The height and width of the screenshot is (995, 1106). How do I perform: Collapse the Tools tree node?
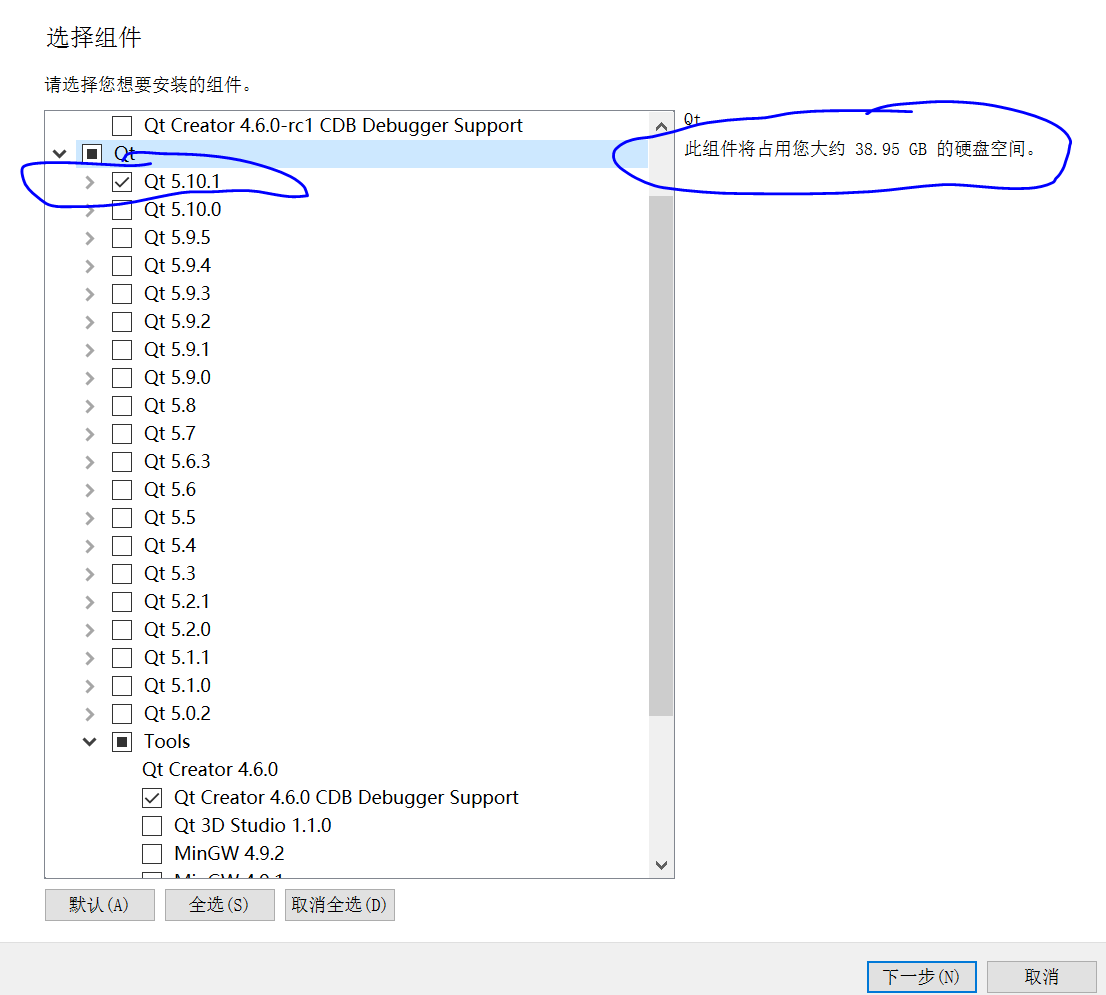[90, 742]
